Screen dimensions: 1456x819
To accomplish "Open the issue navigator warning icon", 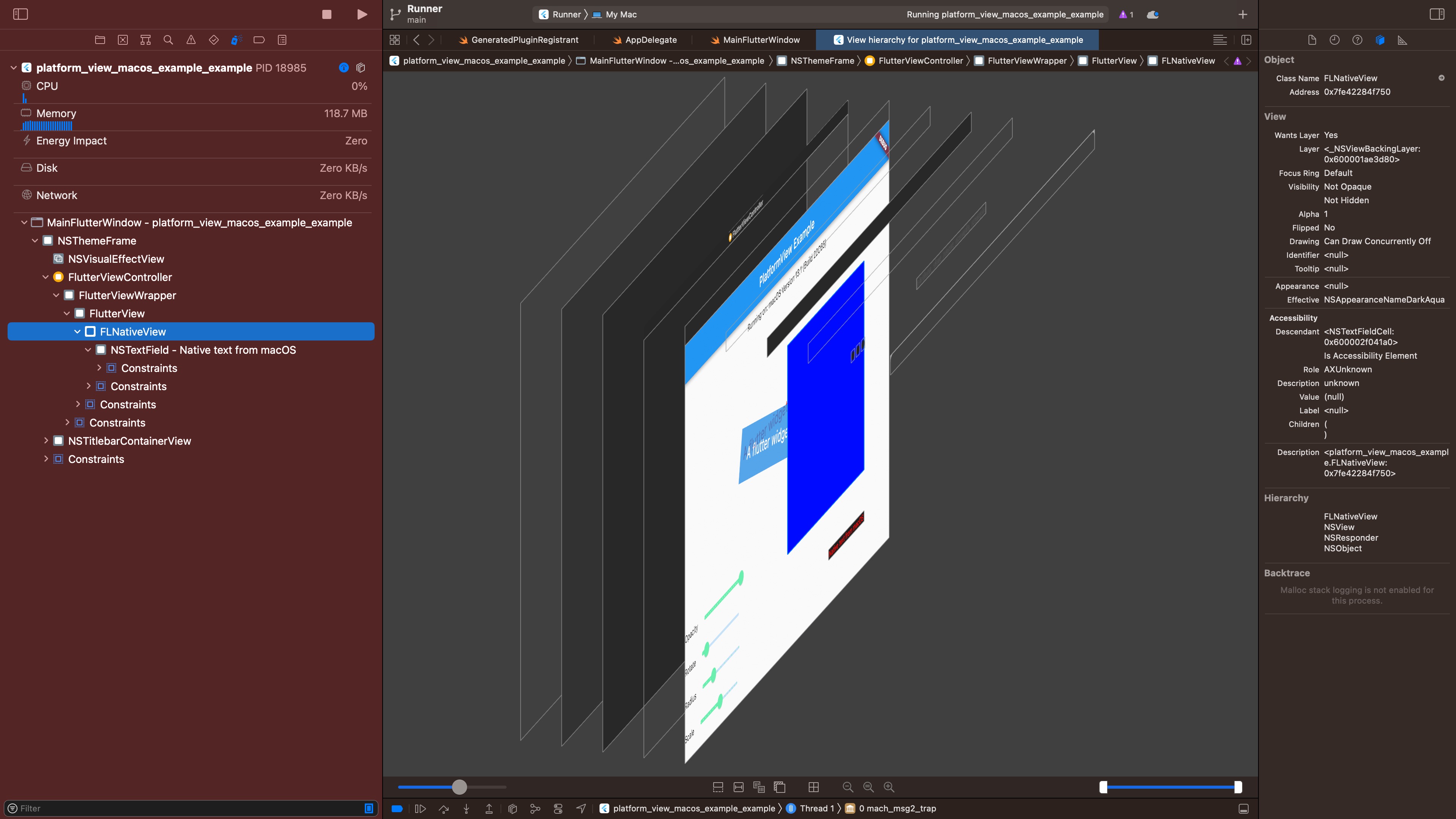I will [191, 39].
